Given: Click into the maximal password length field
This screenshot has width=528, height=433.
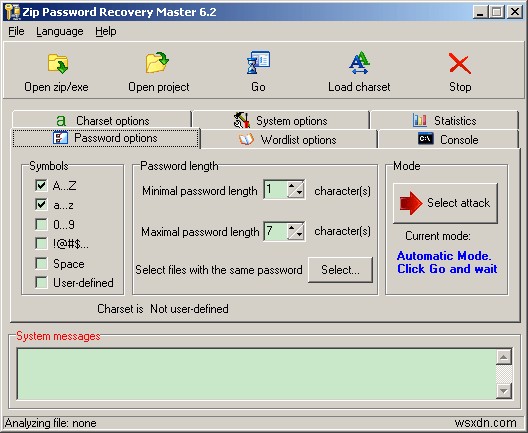Looking at the screenshot, I should (276, 231).
